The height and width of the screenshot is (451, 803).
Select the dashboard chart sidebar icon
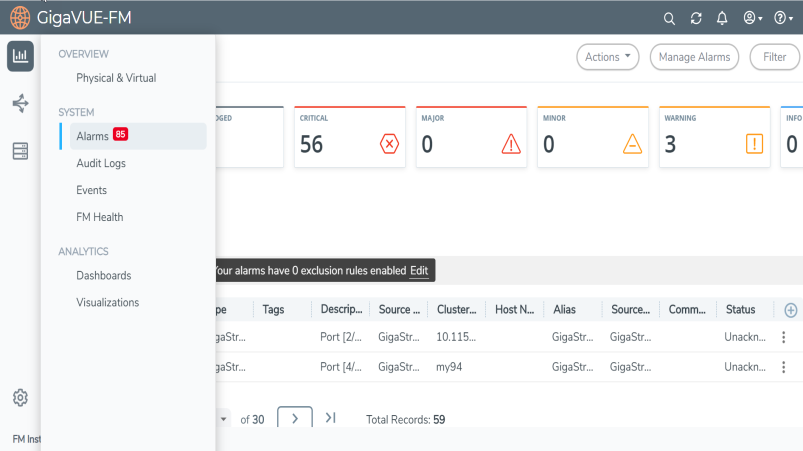click(x=20, y=57)
